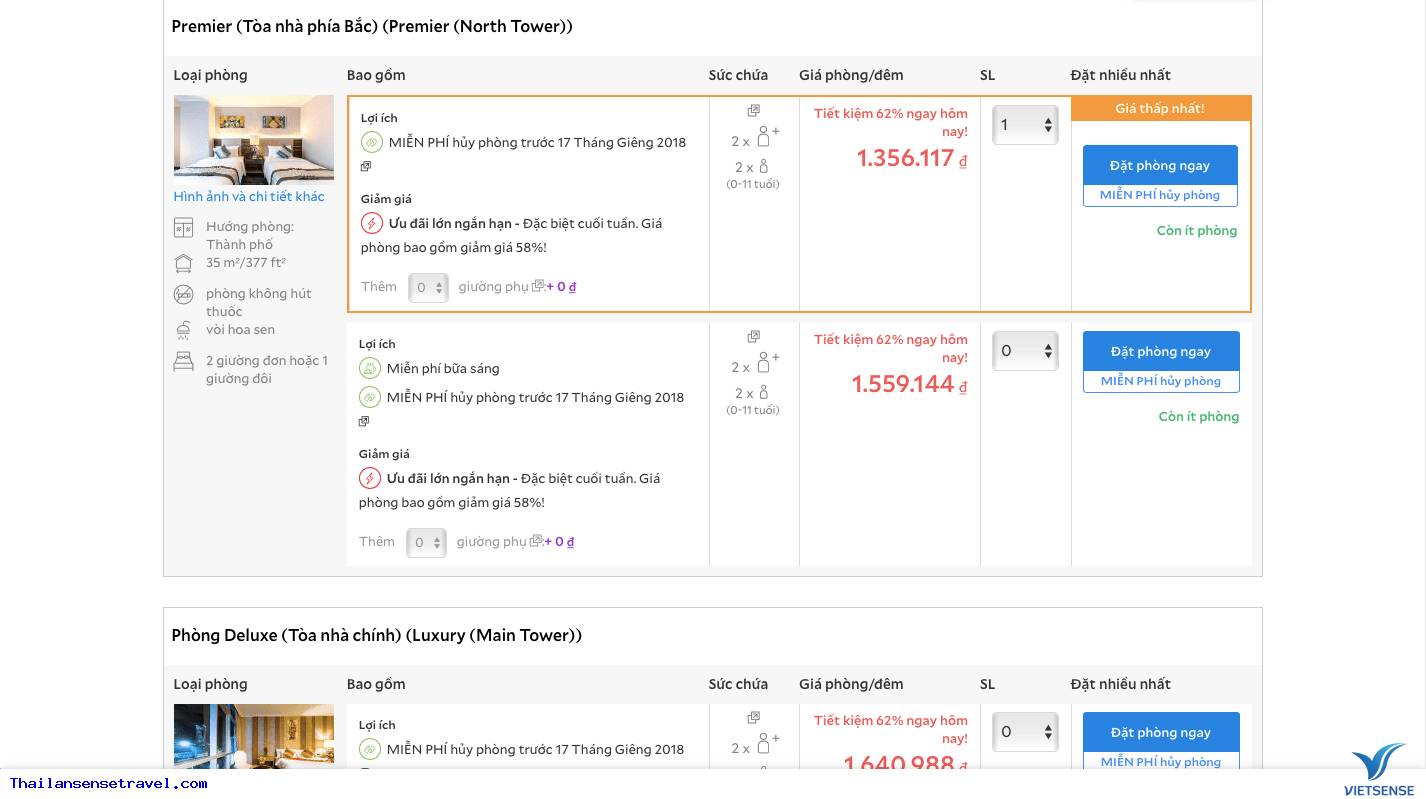Open the Hình ảnh và chi tiết khác link

pos(249,197)
